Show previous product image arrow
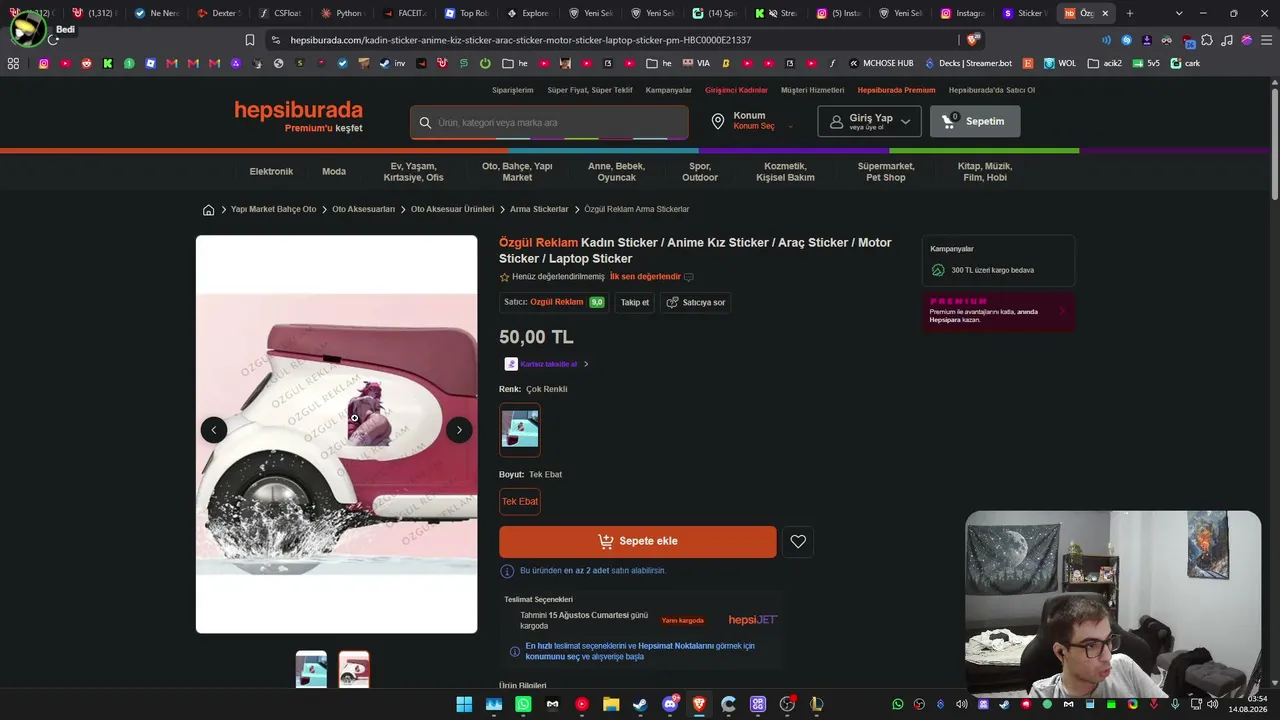 point(214,430)
